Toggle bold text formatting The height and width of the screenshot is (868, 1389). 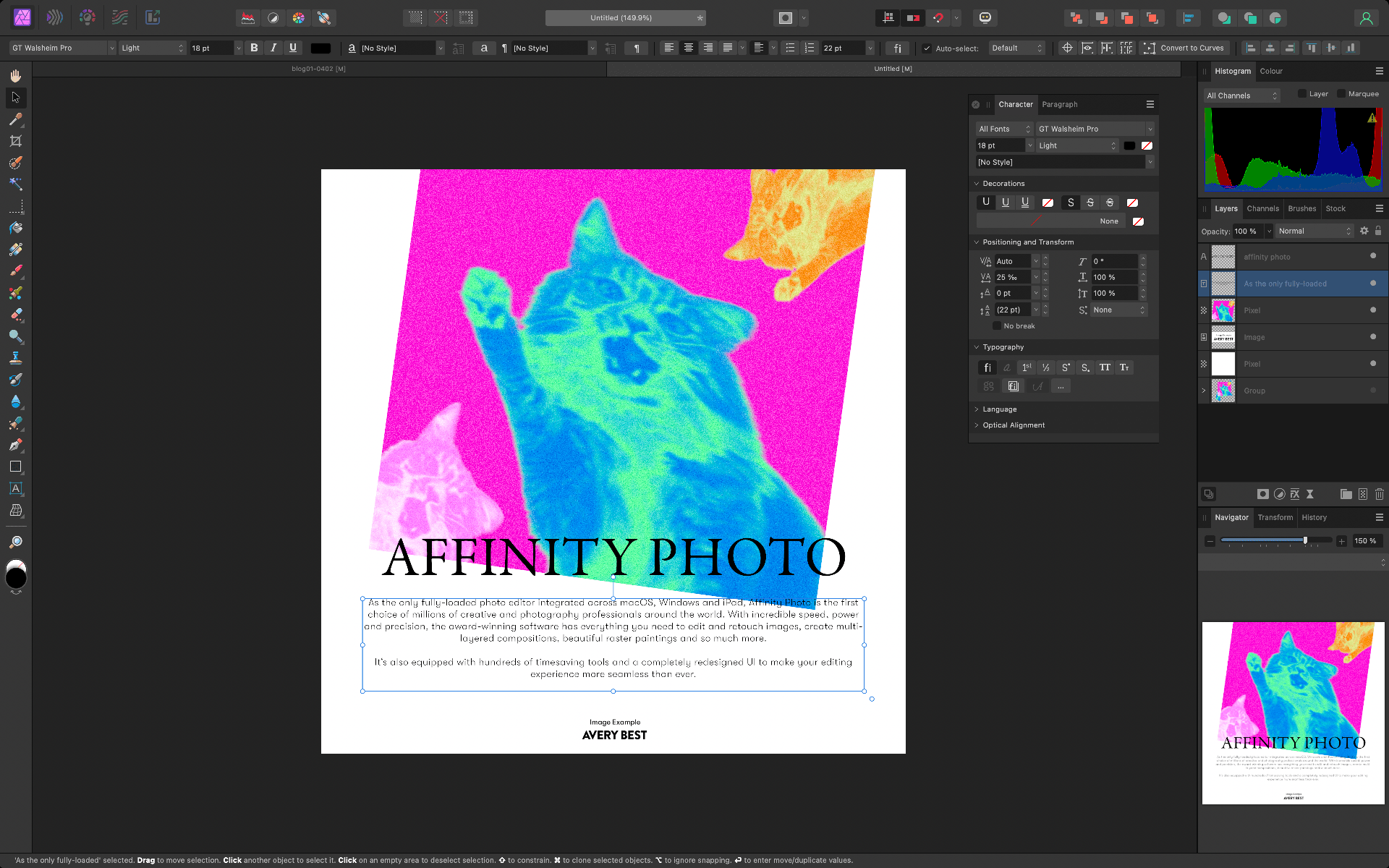point(254,48)
